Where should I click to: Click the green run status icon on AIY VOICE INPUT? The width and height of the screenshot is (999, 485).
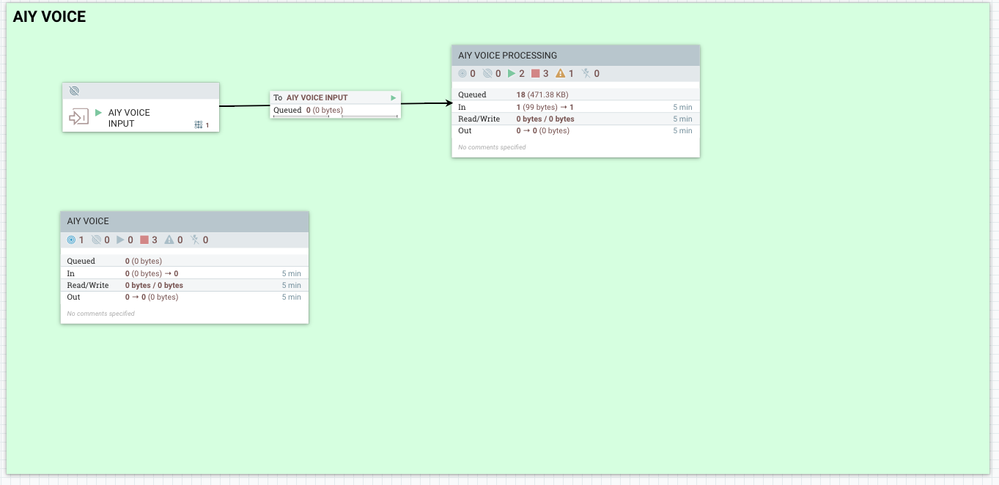coord(99,113)
